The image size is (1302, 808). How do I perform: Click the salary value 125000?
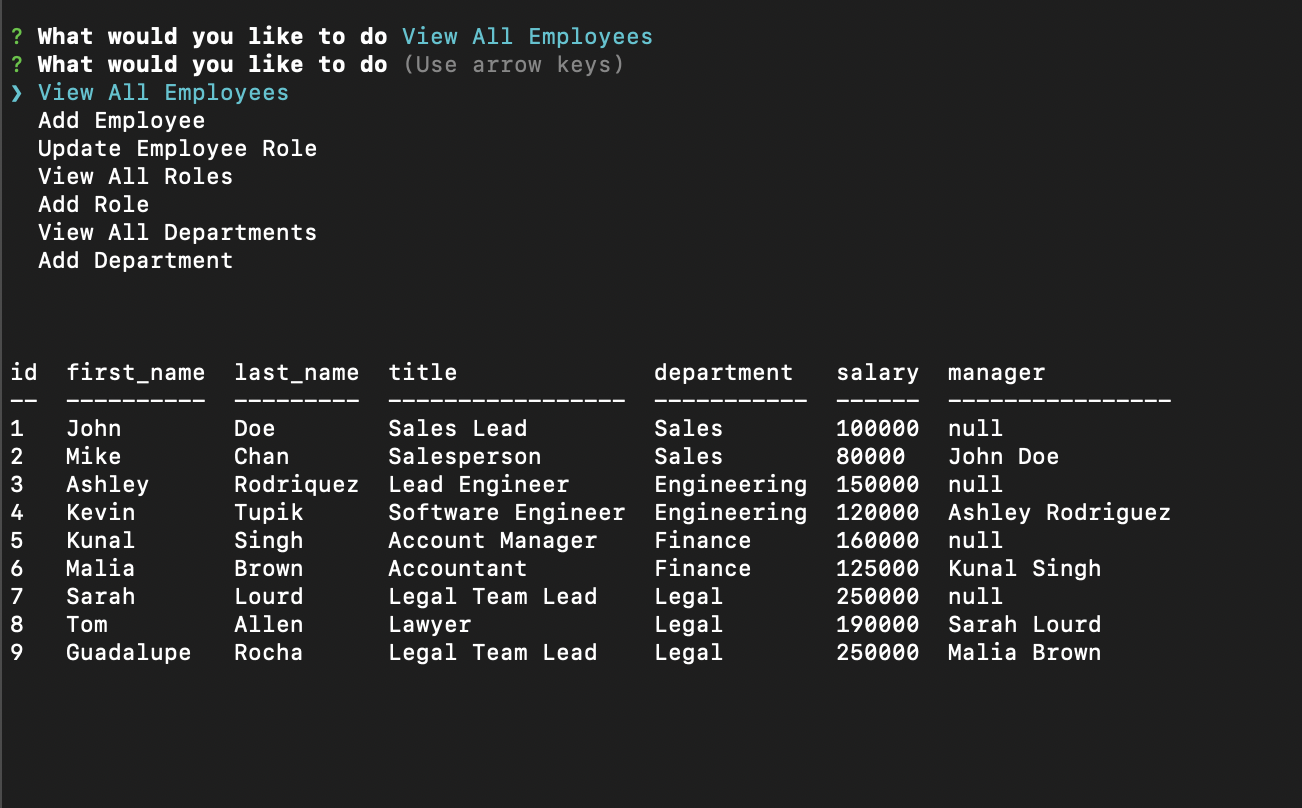877,569
